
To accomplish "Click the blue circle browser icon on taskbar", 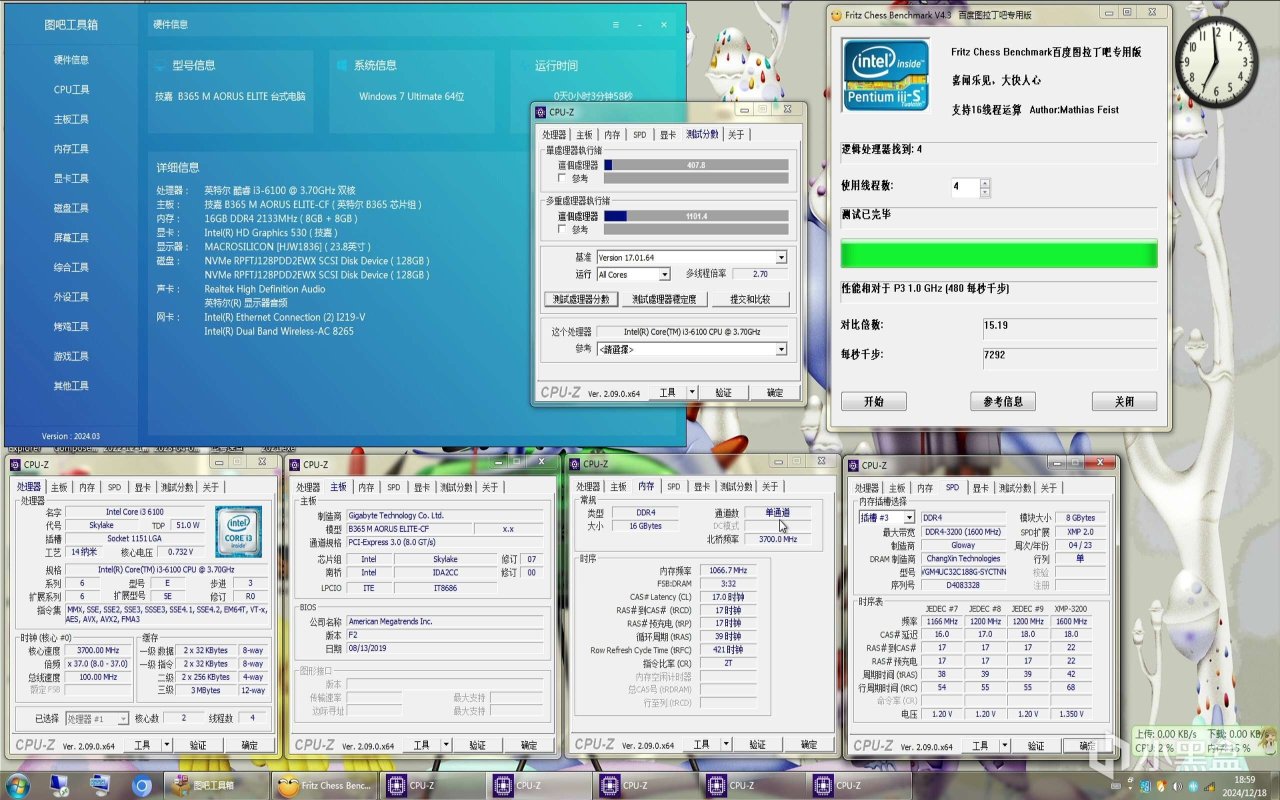I will [141, 786].
